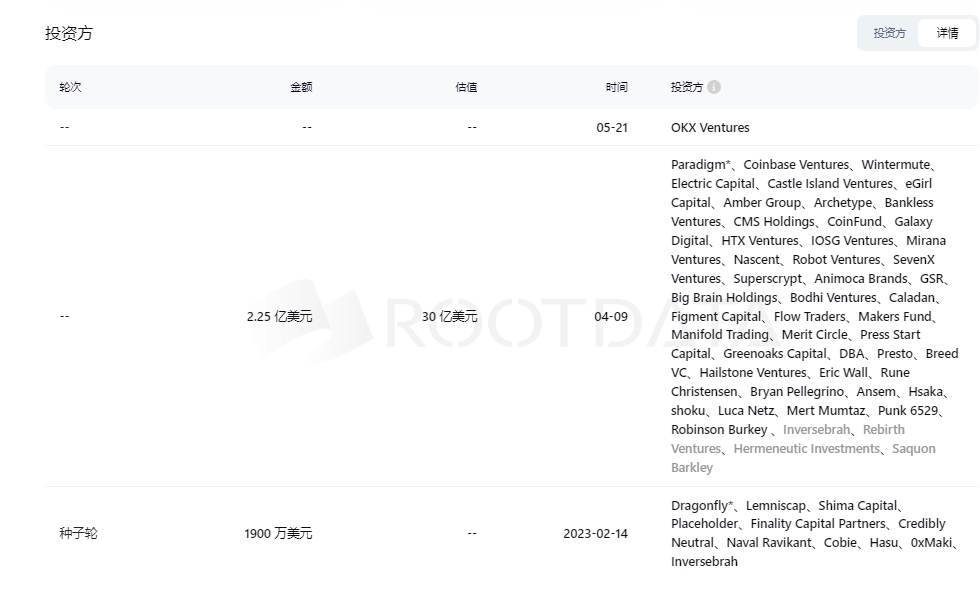Open the Eric Wall investor link
The width and height of the screenshot is (980, 590).
[x=844, y=372]
